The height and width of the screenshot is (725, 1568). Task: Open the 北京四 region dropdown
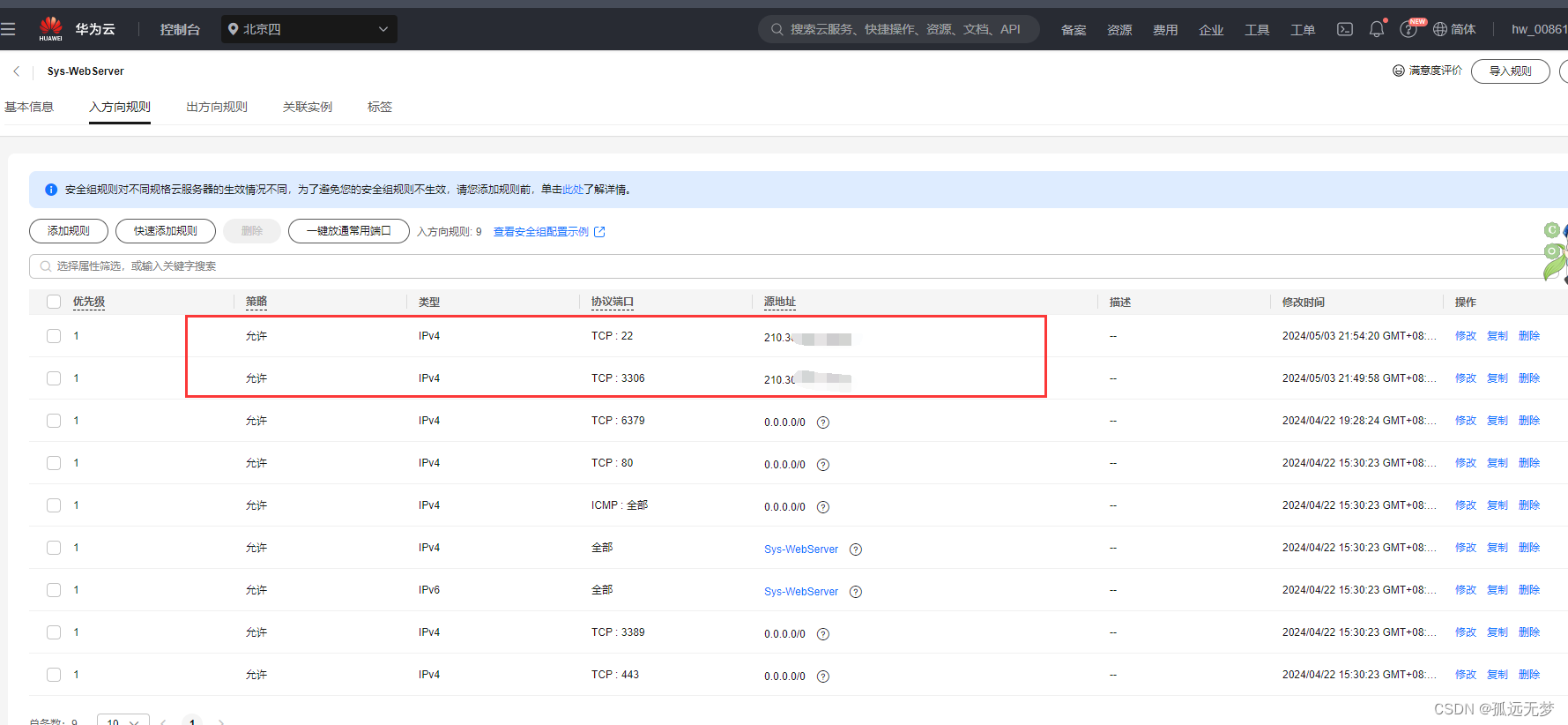309,29
